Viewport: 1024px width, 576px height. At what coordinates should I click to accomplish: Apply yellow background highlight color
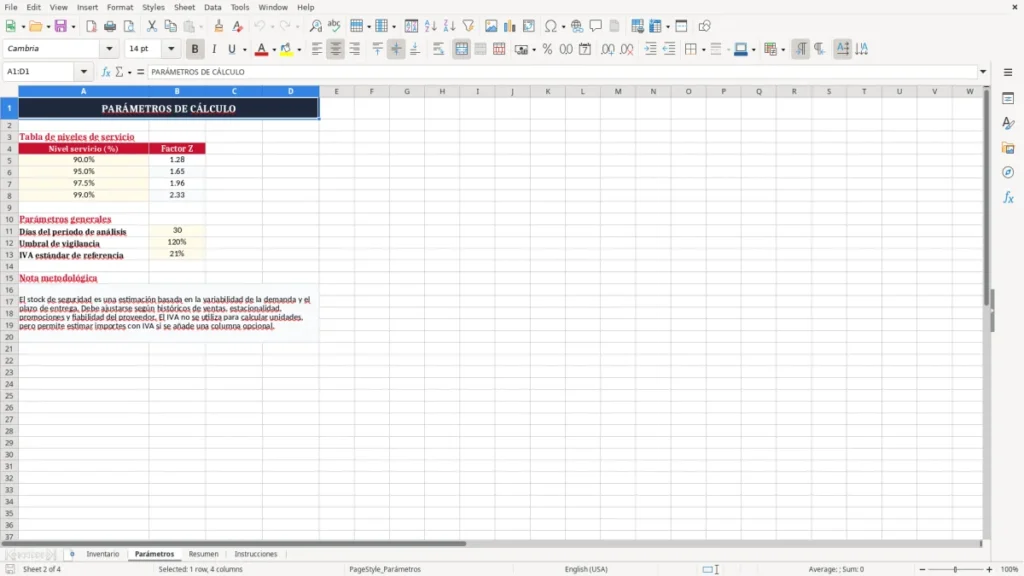286,49
